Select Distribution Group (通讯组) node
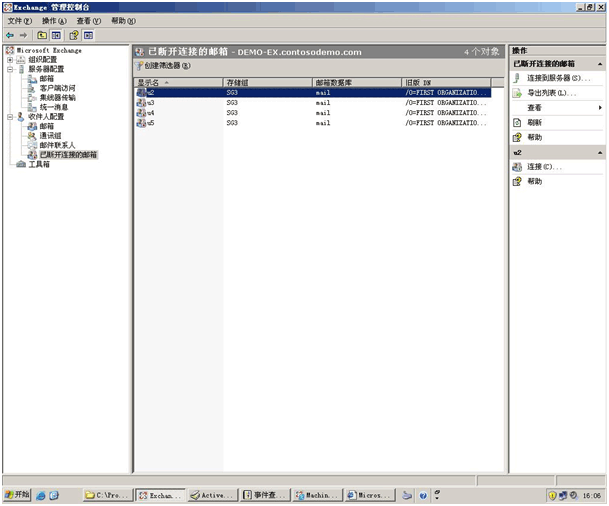The width and height of the screenshot is (609, 506). (x=50, y=136)
